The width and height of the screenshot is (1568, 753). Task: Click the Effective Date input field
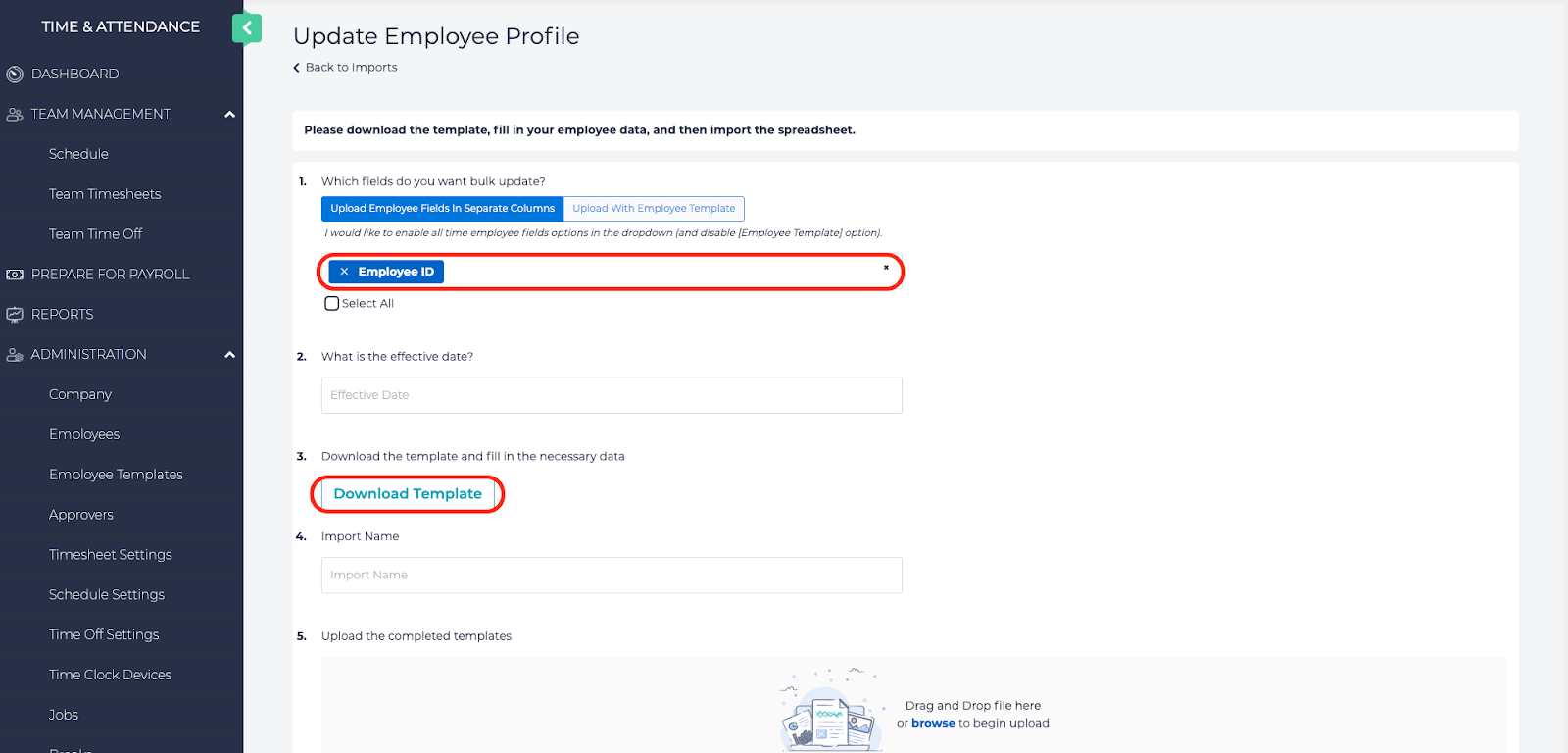[612, 395]
